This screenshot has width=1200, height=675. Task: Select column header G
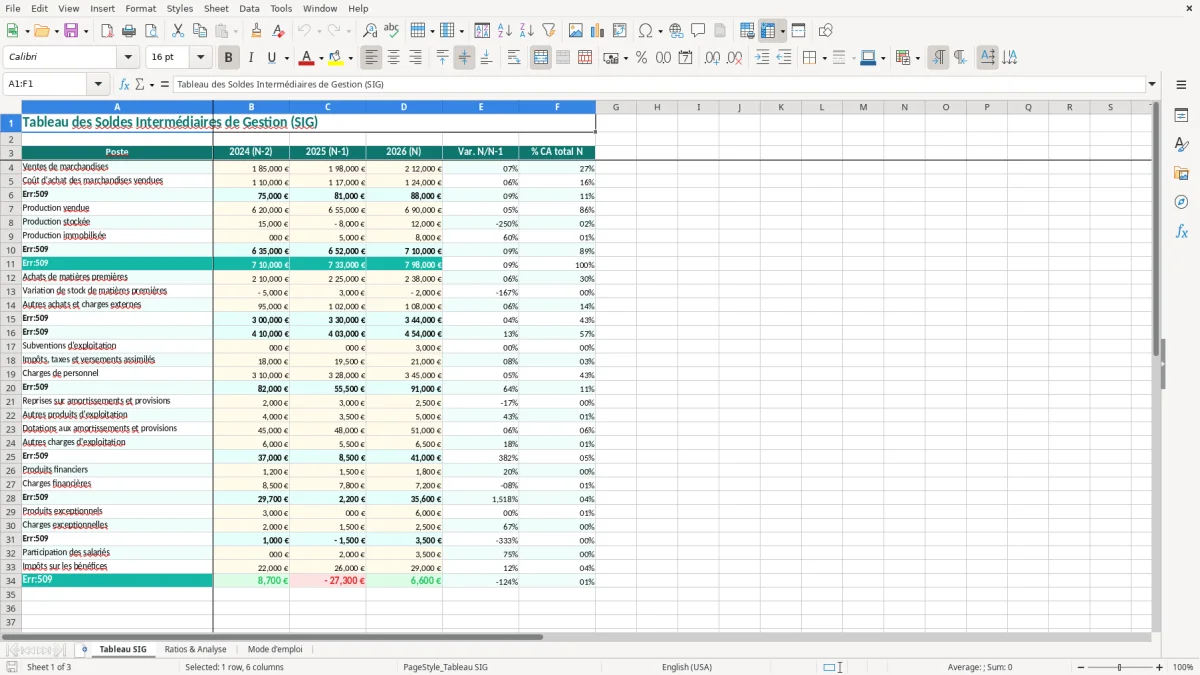[x=616, y=107]
